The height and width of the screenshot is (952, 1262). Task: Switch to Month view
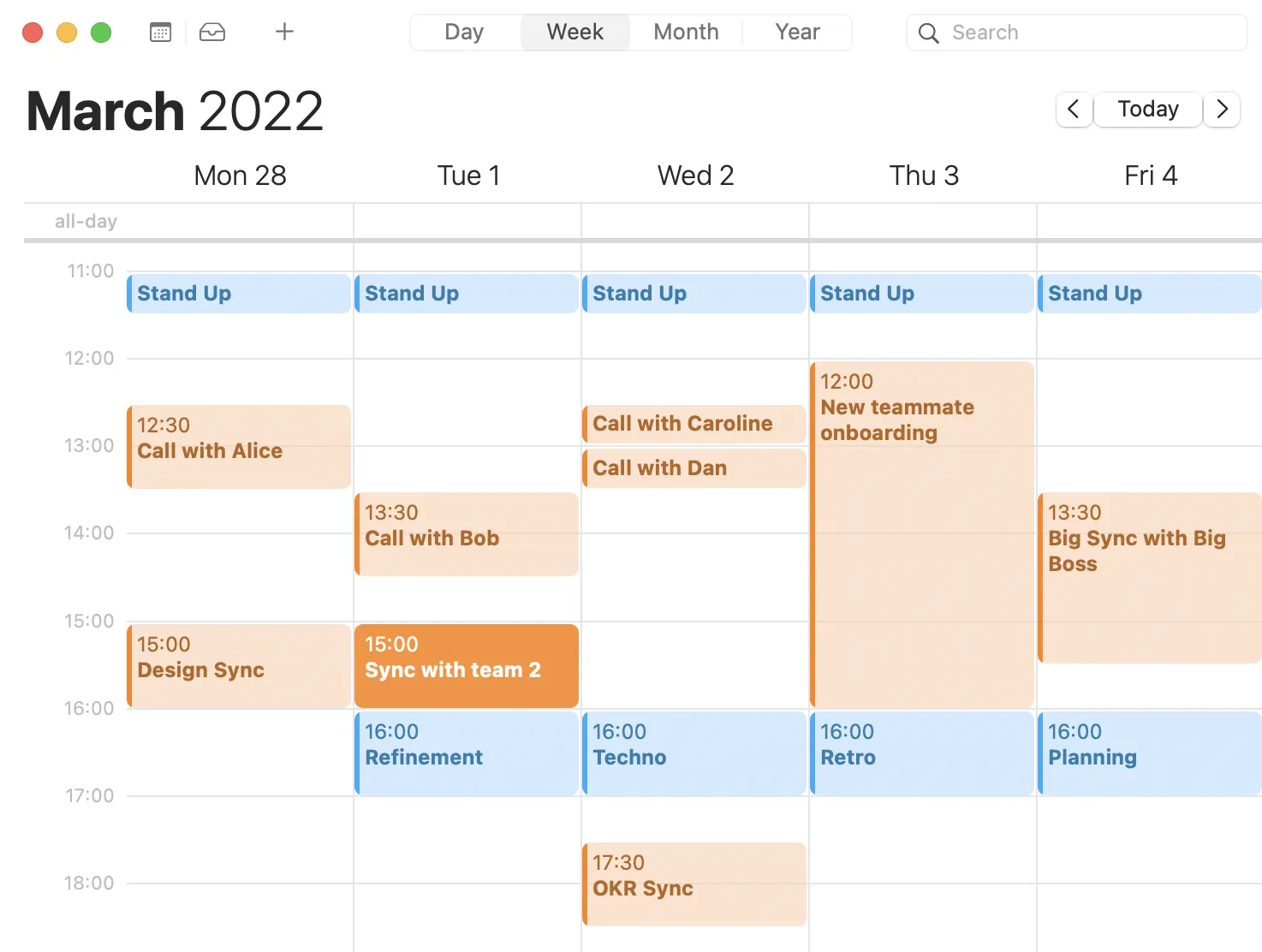[685, 32]
